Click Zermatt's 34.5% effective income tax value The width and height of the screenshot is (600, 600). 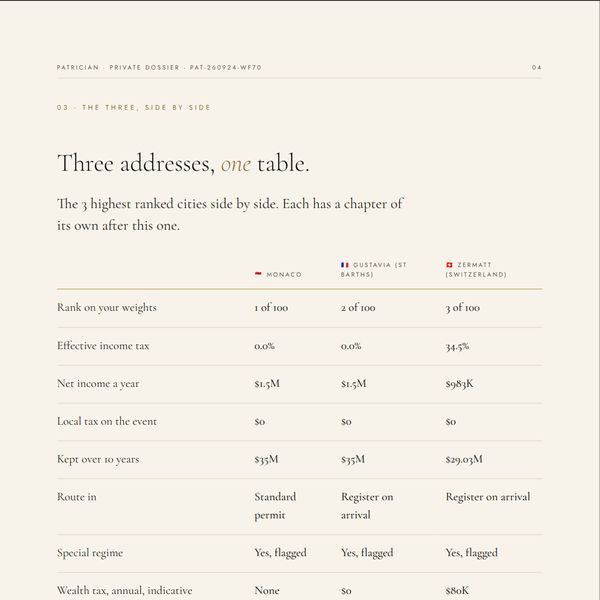(457, 346)
